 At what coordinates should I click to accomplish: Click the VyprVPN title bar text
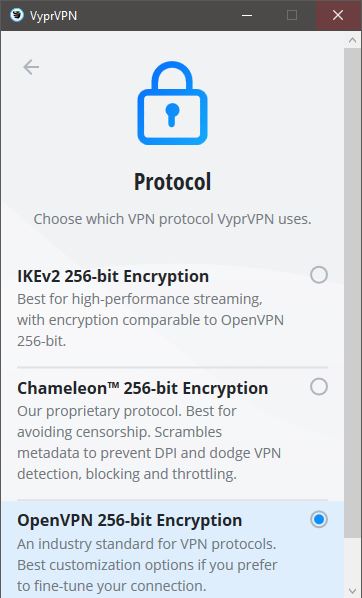coord(53,16)
